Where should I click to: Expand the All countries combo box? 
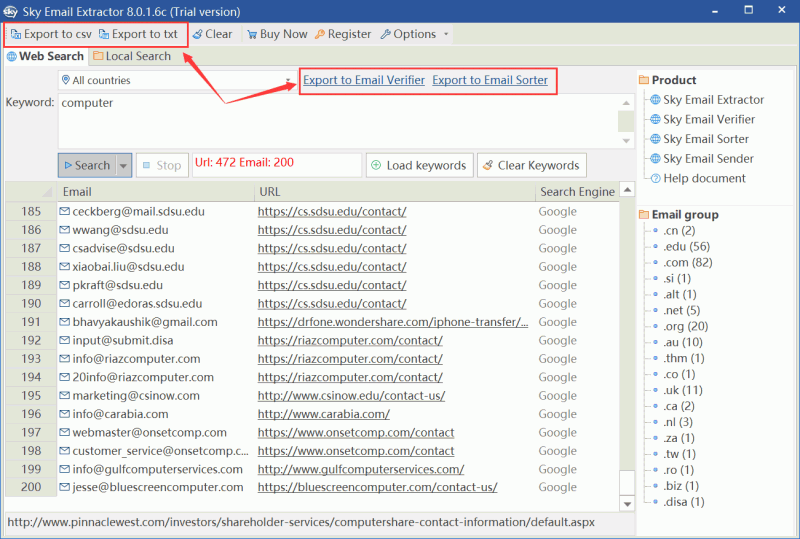[288, 80]
